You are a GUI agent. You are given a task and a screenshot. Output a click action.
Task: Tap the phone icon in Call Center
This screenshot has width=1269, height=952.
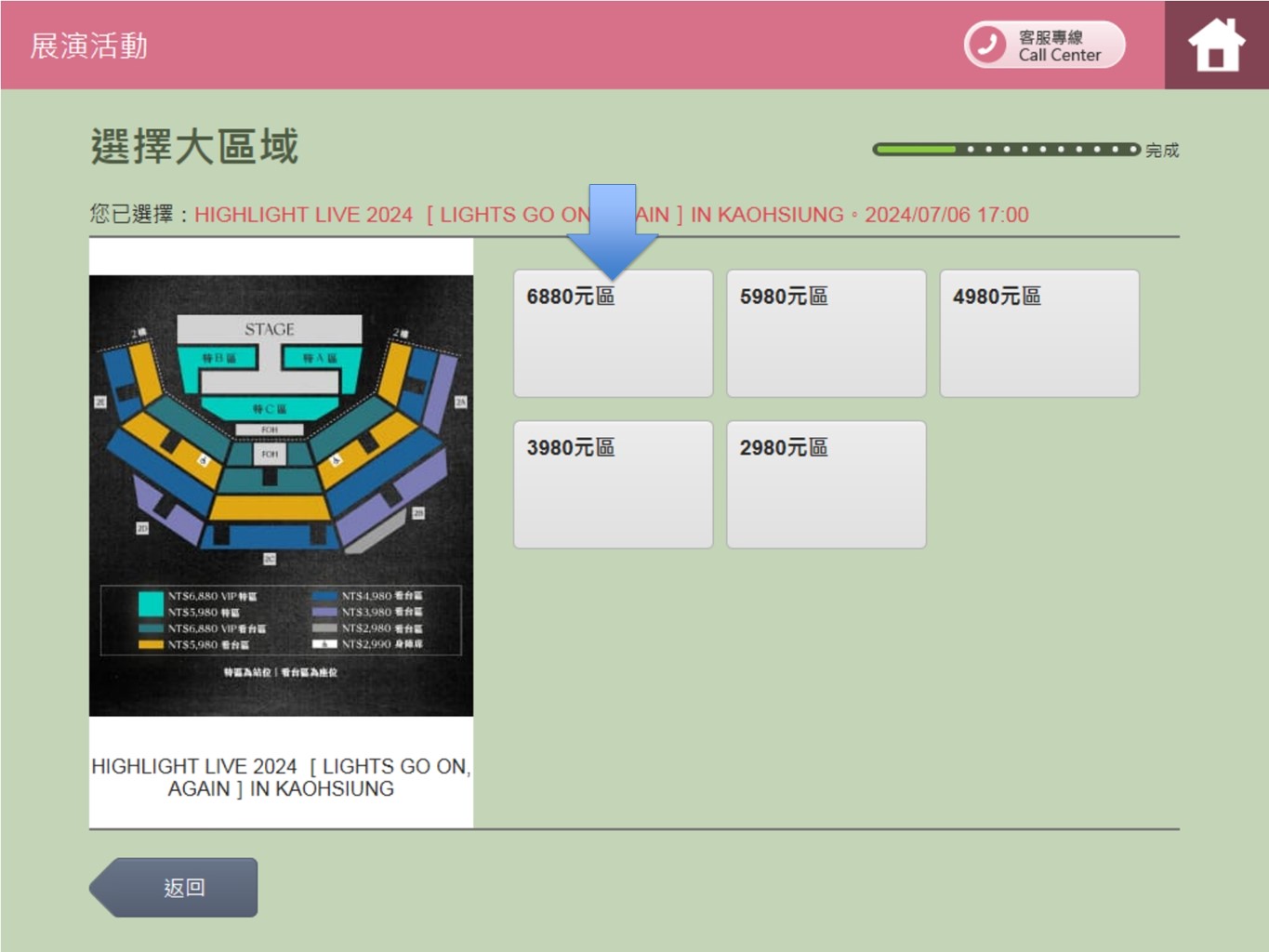click(988, 45)
